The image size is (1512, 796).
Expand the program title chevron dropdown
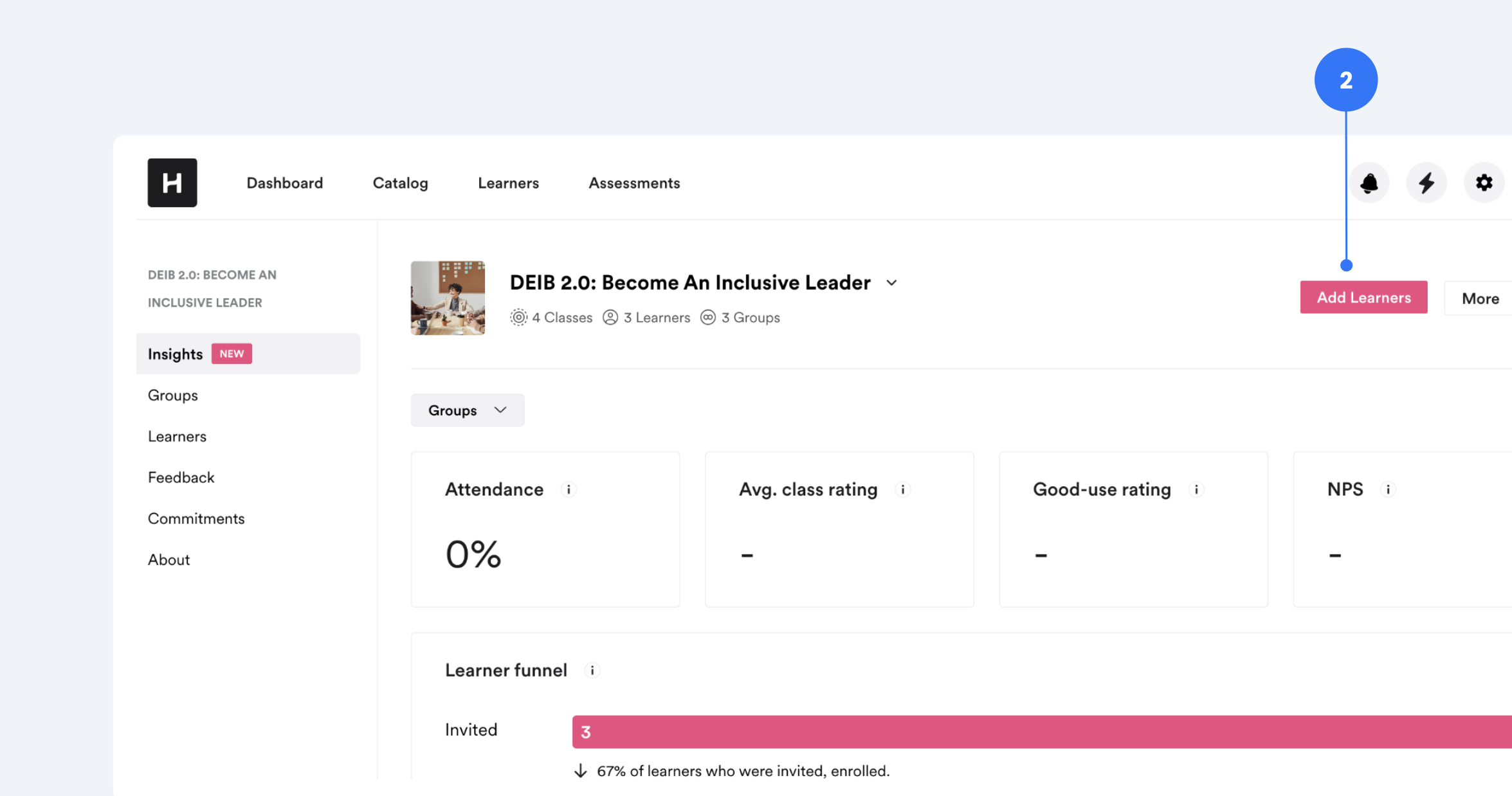[891, 283]
